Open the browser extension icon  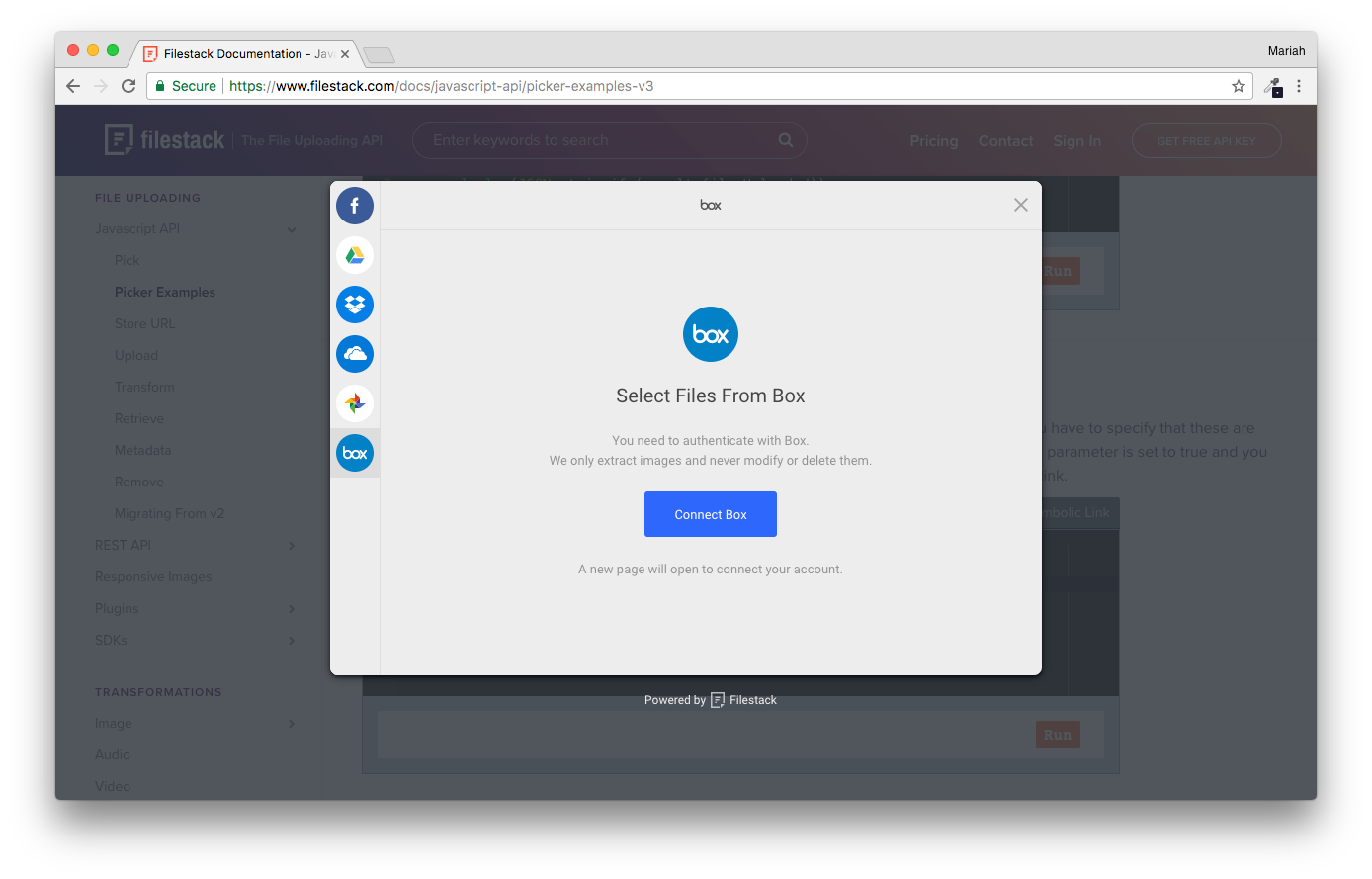(x=1273, y=87)
